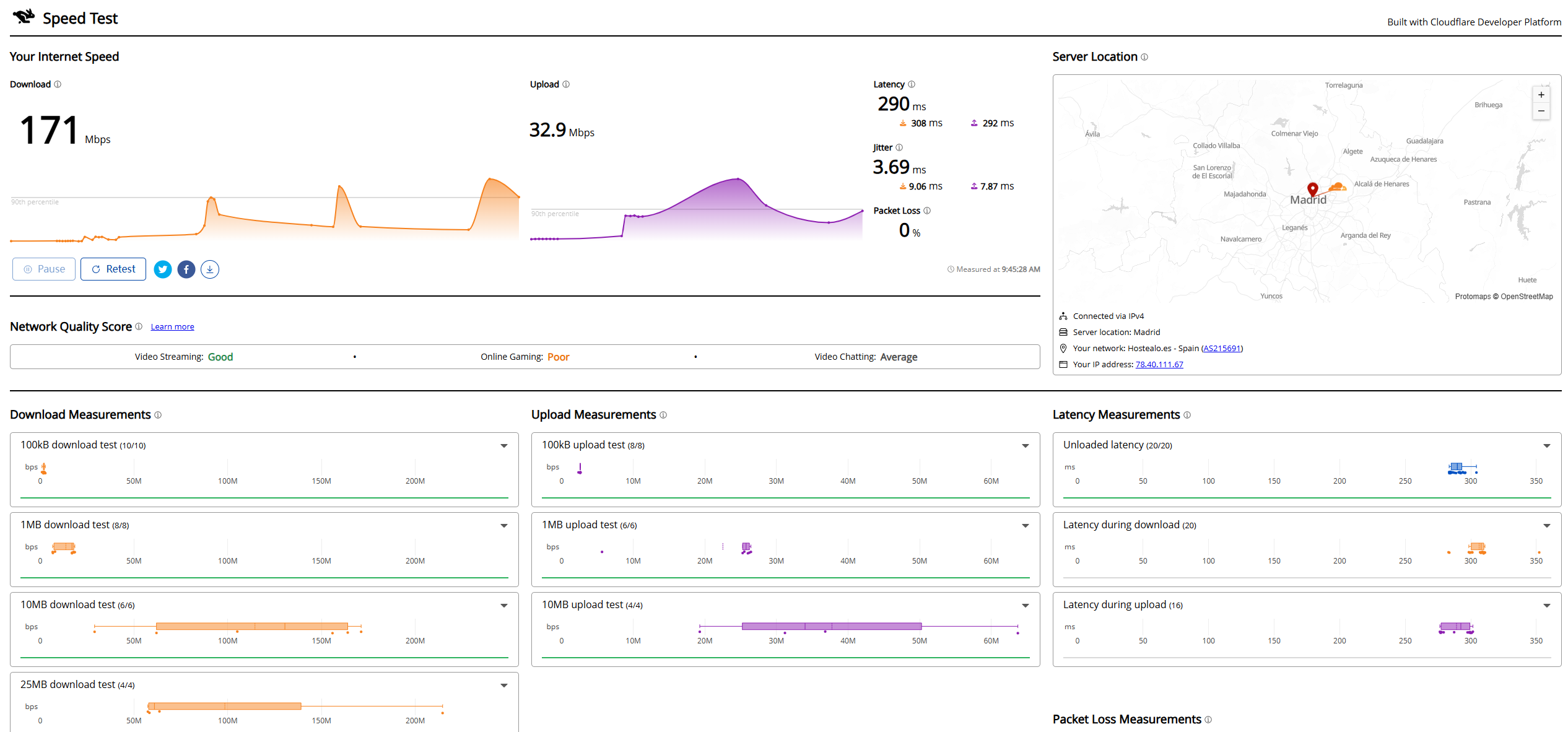This screenshot has width=1568, height=732.
Task: Click the Cloudflare Speed Test logo icon
Action: [x=24, y=17]
